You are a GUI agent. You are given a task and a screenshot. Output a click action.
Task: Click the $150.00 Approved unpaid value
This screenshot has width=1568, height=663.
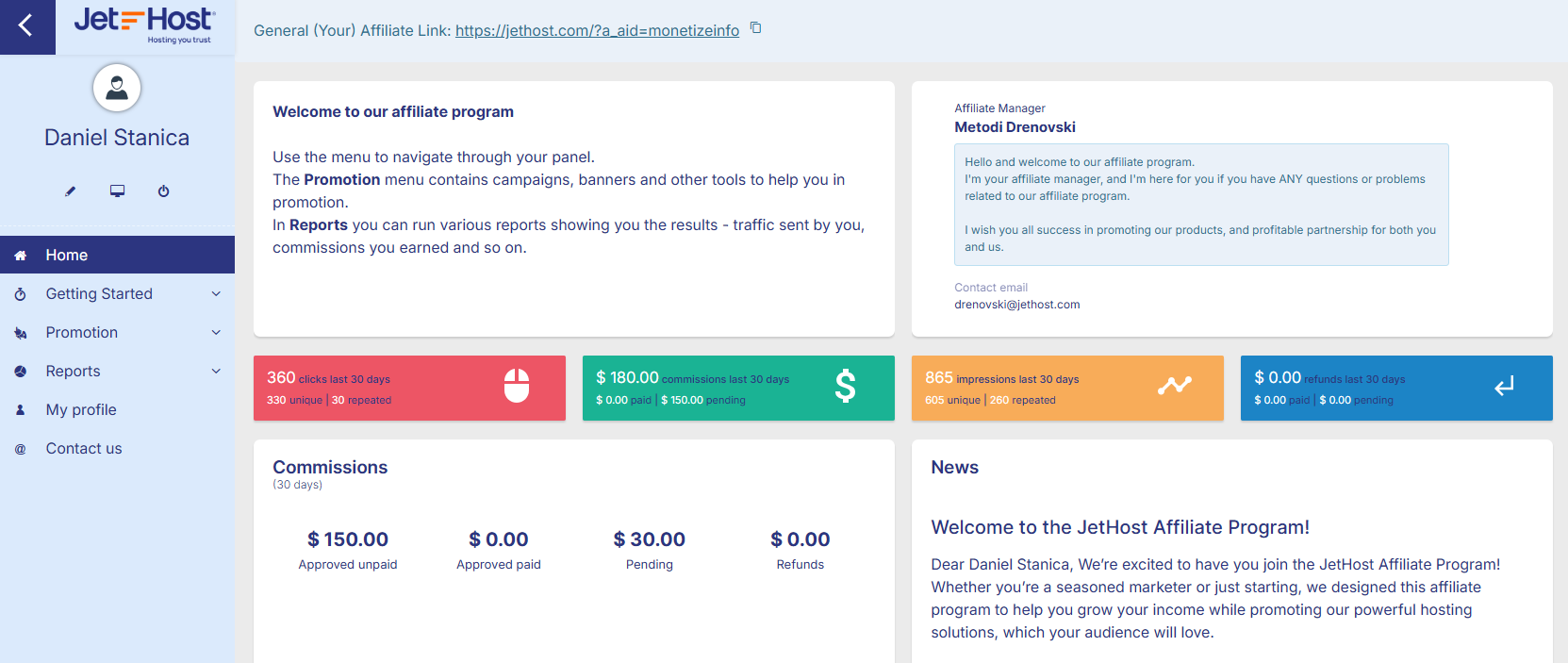348,539
